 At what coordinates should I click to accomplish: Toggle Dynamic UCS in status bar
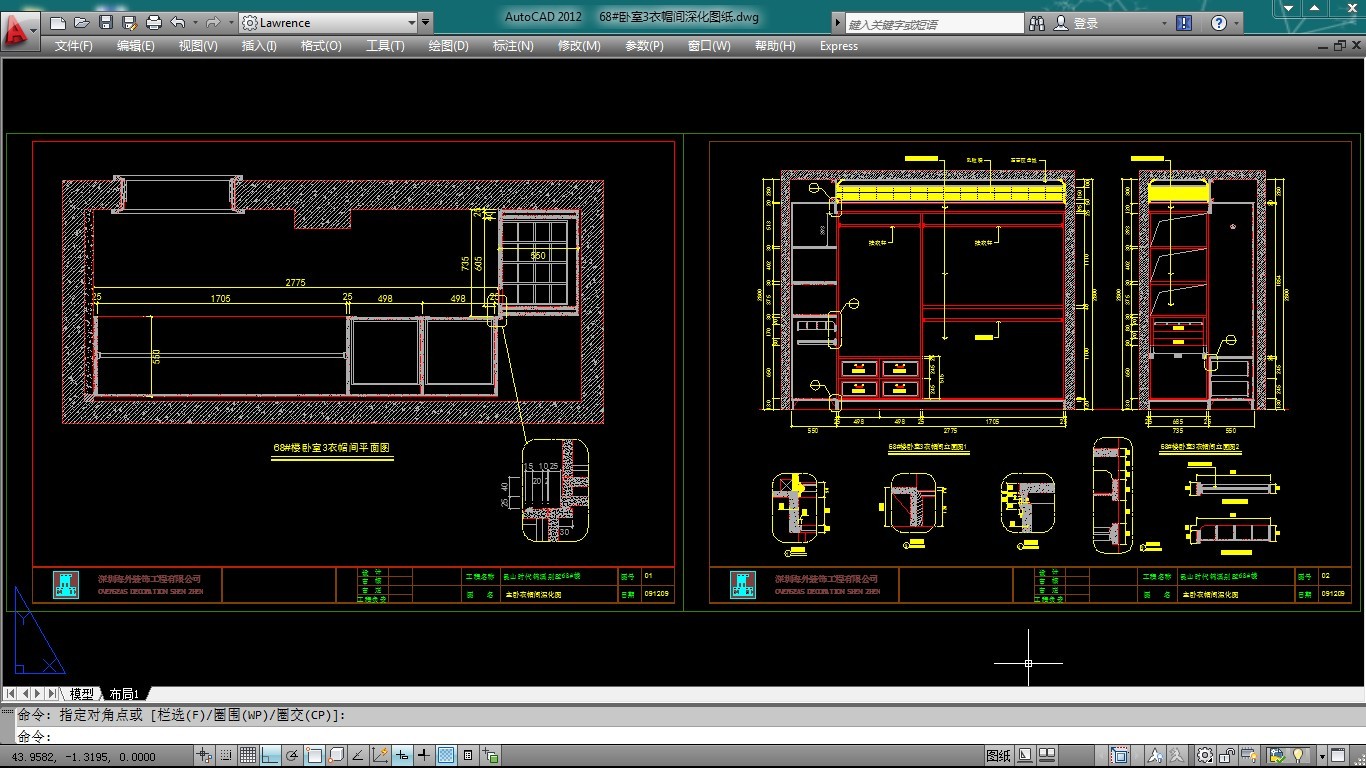coord(380,756)
